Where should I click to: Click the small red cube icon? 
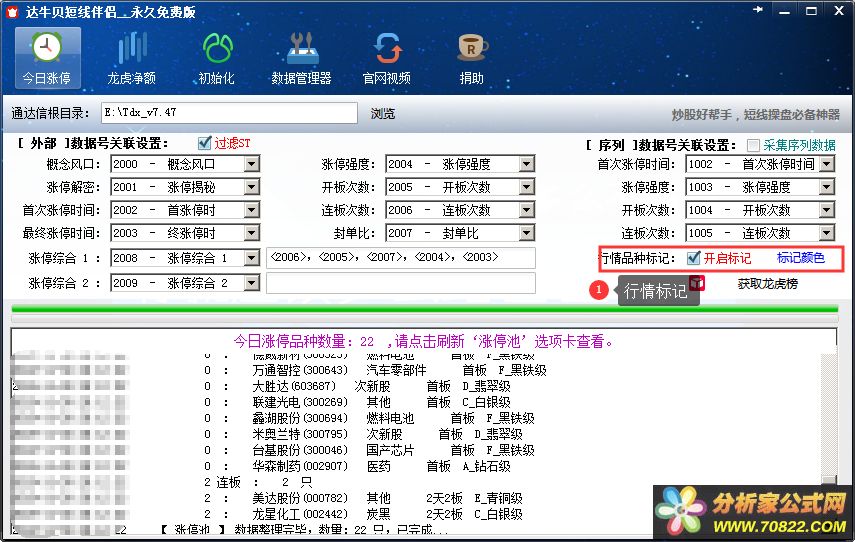697,282
